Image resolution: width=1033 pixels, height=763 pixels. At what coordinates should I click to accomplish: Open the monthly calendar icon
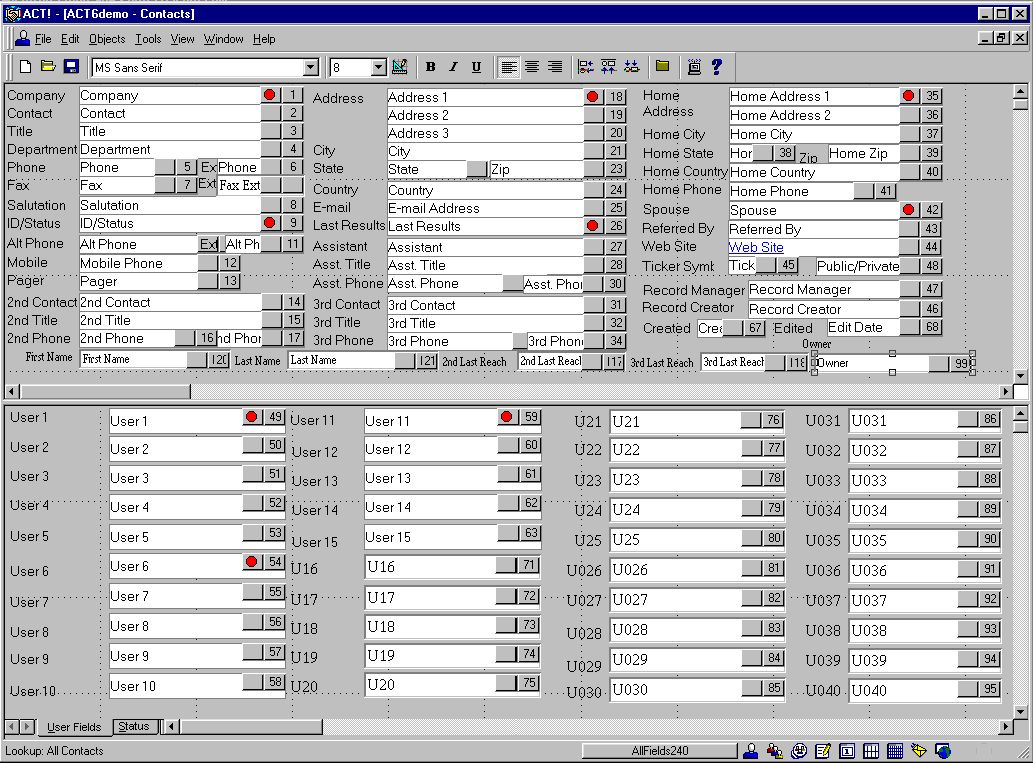coord(895,750)
